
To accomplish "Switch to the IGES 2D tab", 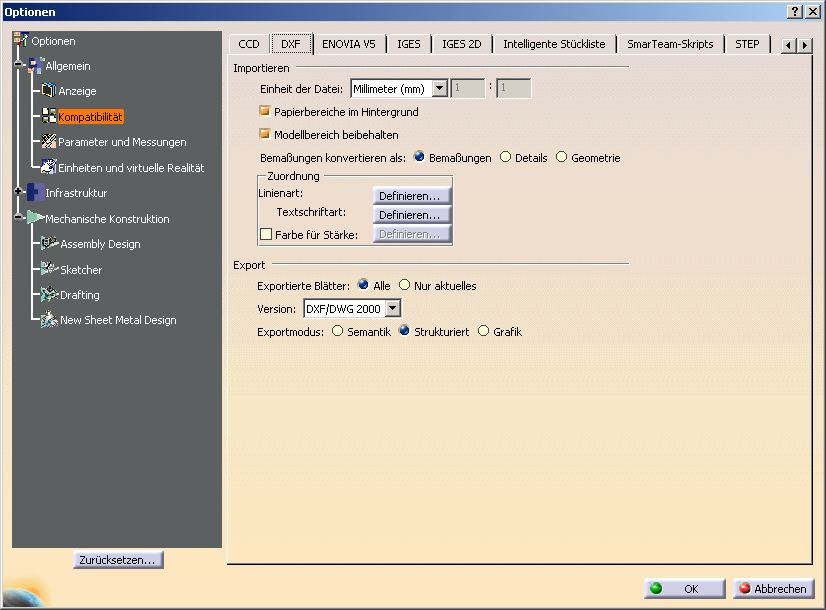I will click(x=461, y=44).
